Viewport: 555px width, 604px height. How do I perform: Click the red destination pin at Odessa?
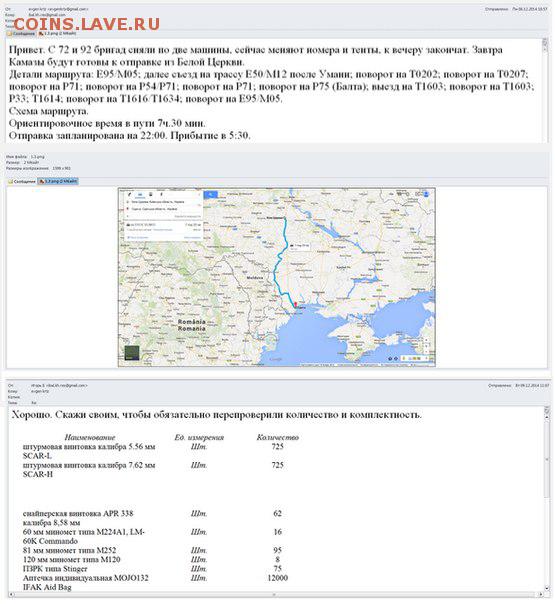click(x=295, y=305)
